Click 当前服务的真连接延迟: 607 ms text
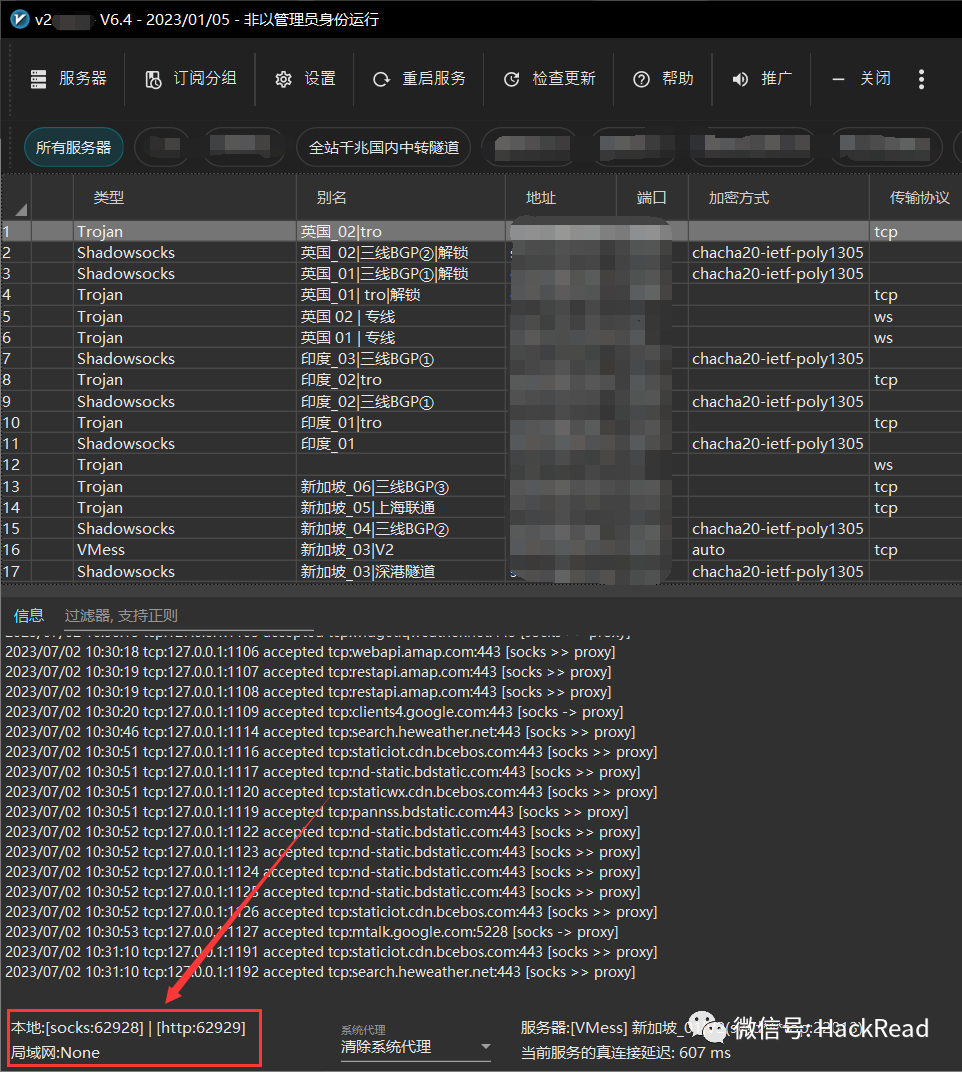The height and width of the screenshot is (1072, 962). (626, 1053)
